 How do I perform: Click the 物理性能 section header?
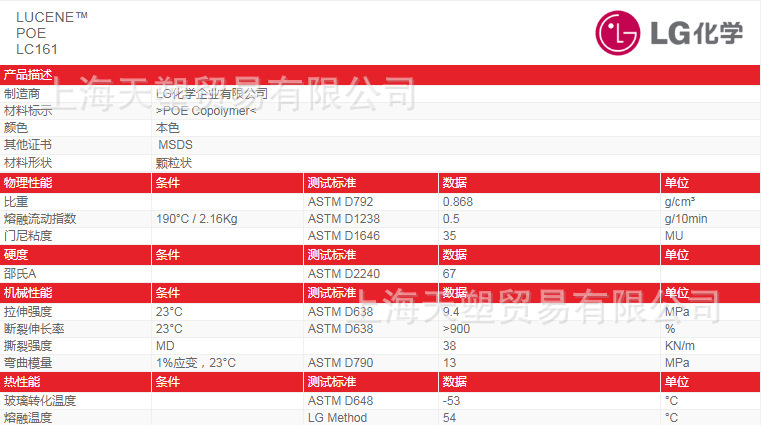click(x=28, y=183)
